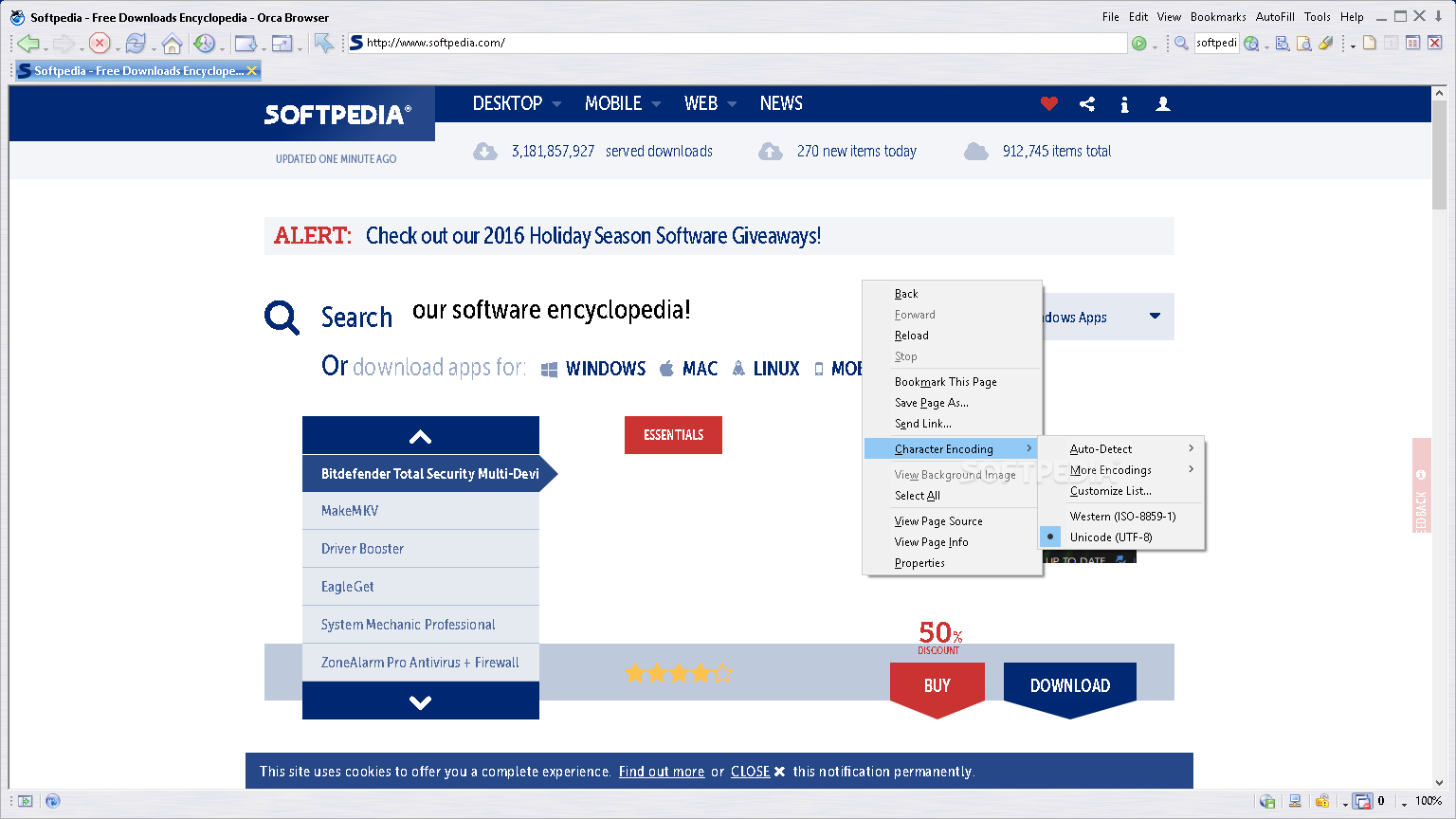The width and height of the screenshot is (1456, 819).
Task: Click the address bar URL field
Action: click(737, 43)
